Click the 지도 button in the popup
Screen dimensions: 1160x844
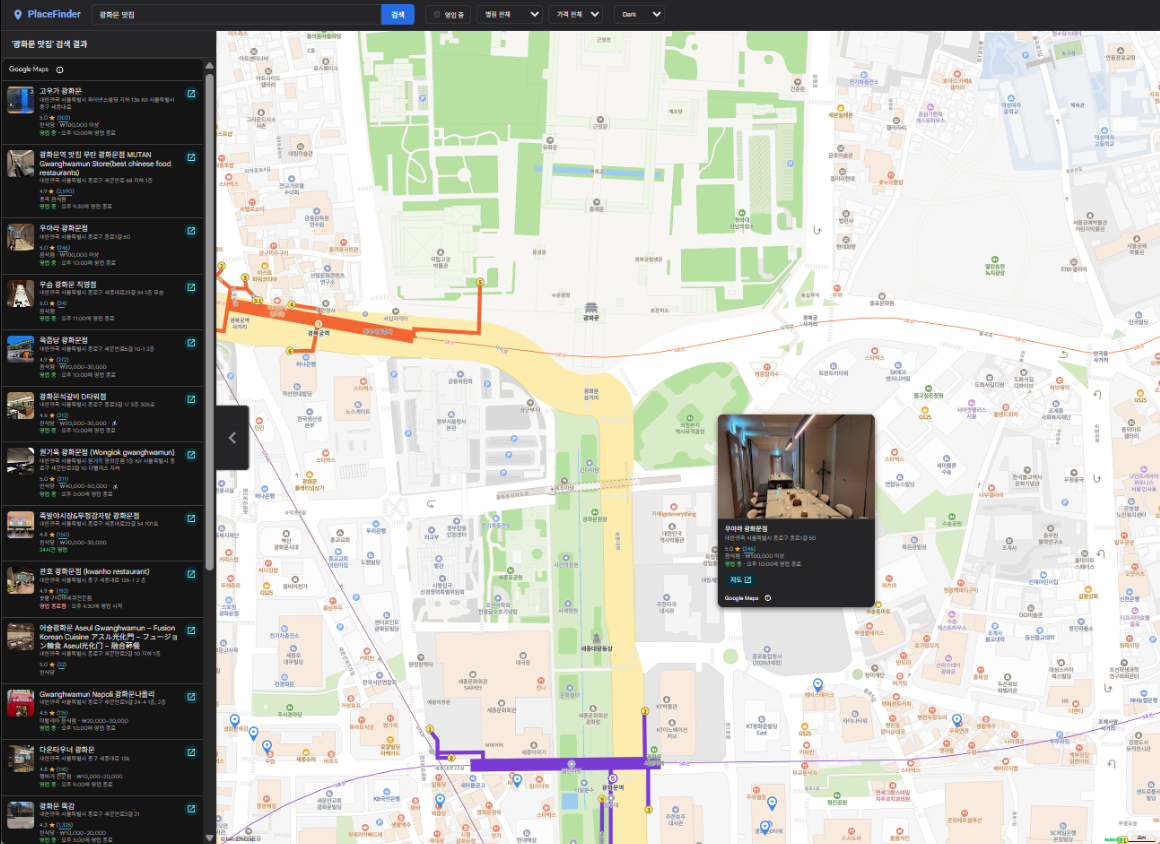tap(740, 581)
